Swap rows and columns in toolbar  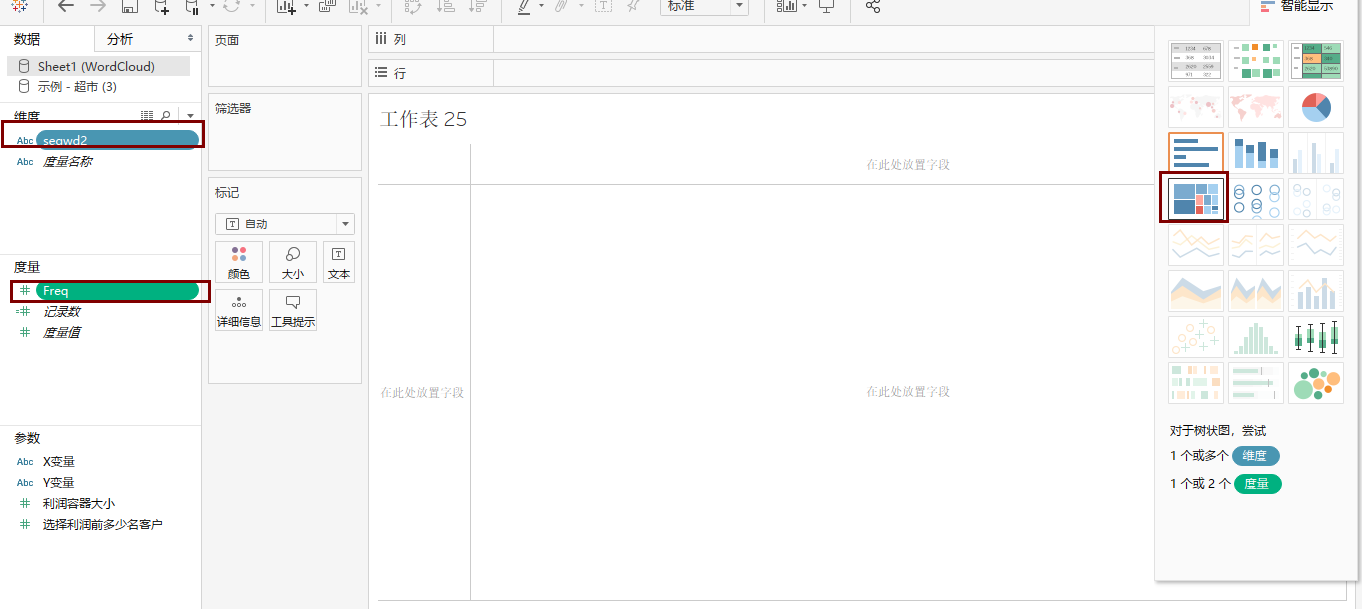click(x=412, y=6)
